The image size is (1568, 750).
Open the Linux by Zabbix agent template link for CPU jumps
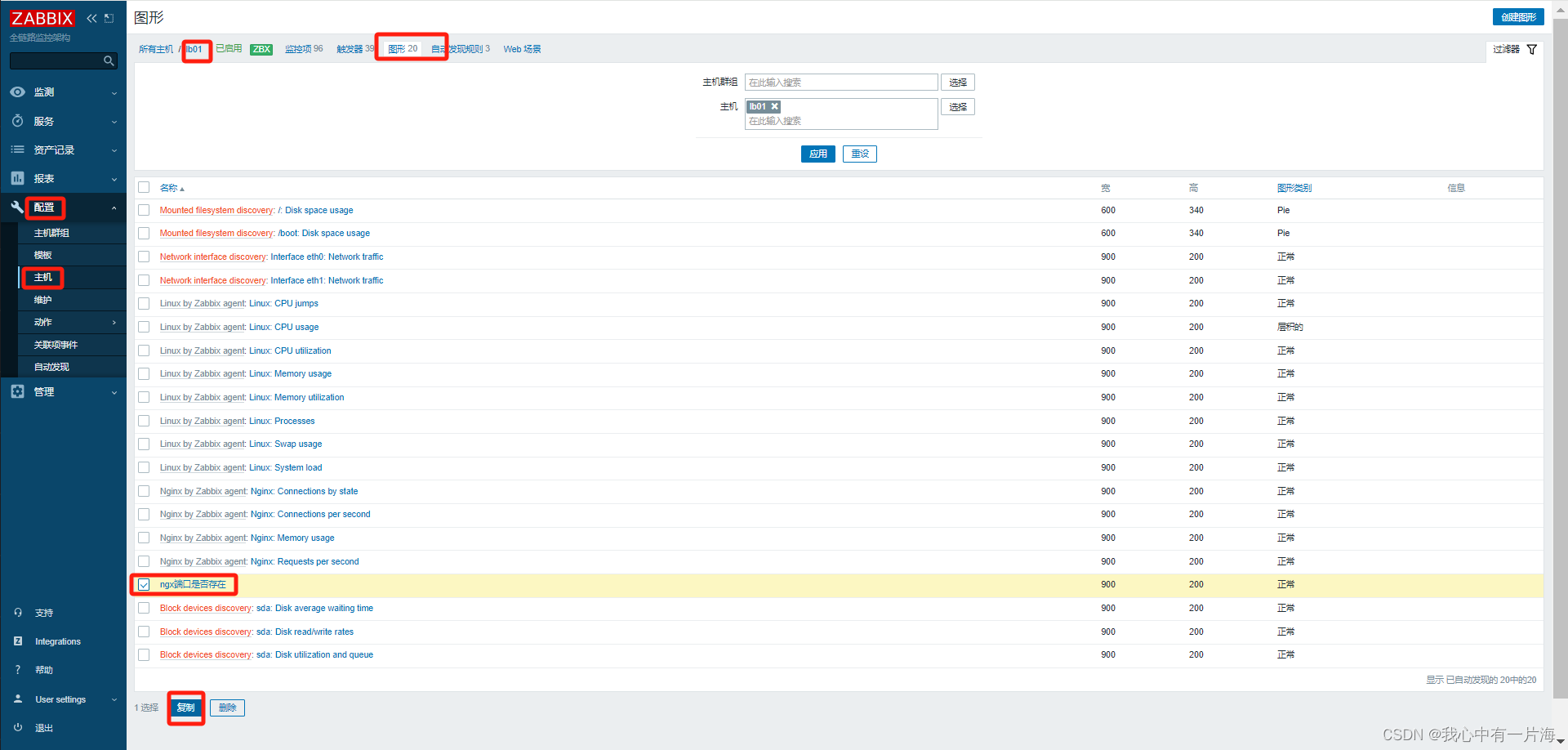[x=203, y=303]
